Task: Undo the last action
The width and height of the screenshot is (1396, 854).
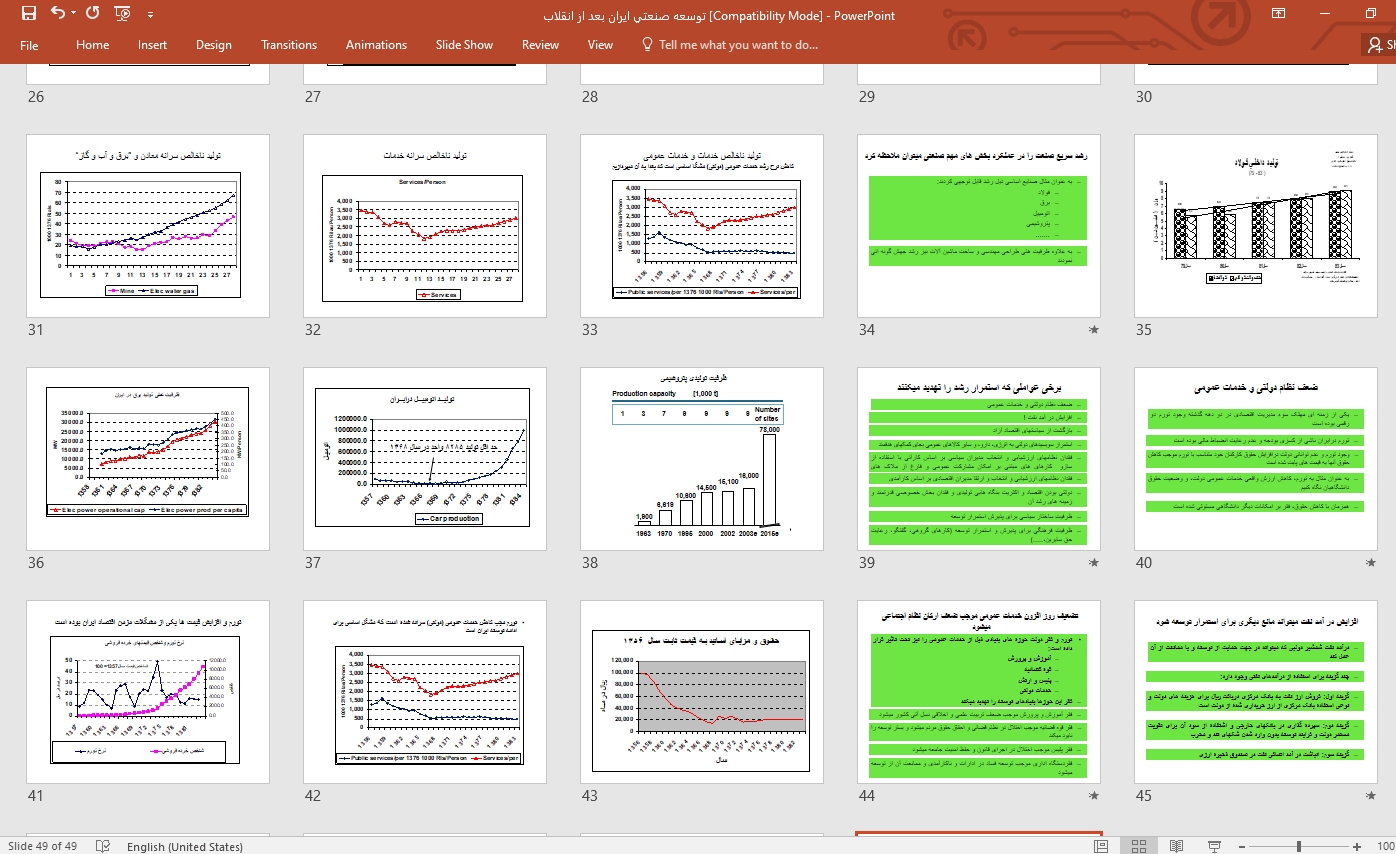Action: pos(58,14)
